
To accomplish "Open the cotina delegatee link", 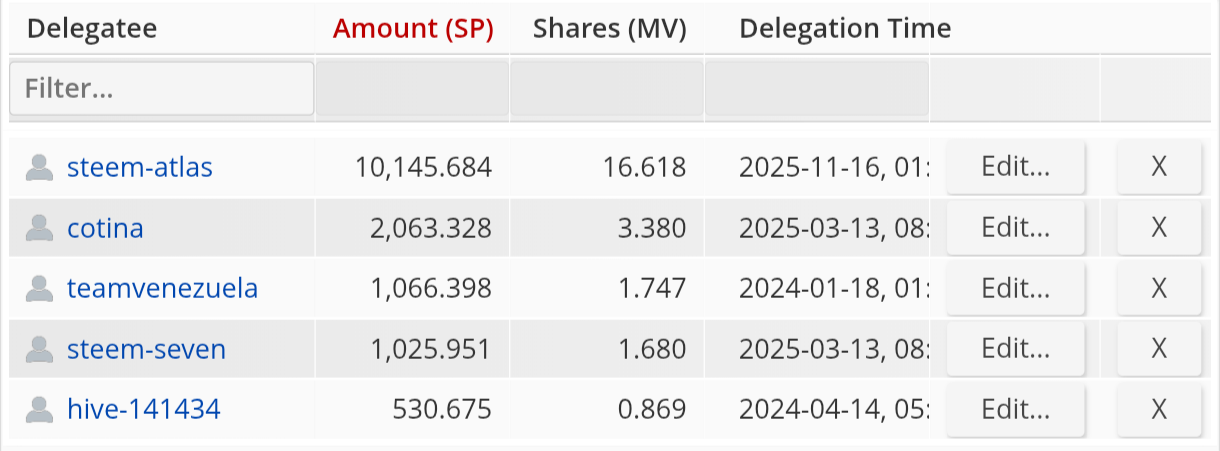I will pos(105,228).
